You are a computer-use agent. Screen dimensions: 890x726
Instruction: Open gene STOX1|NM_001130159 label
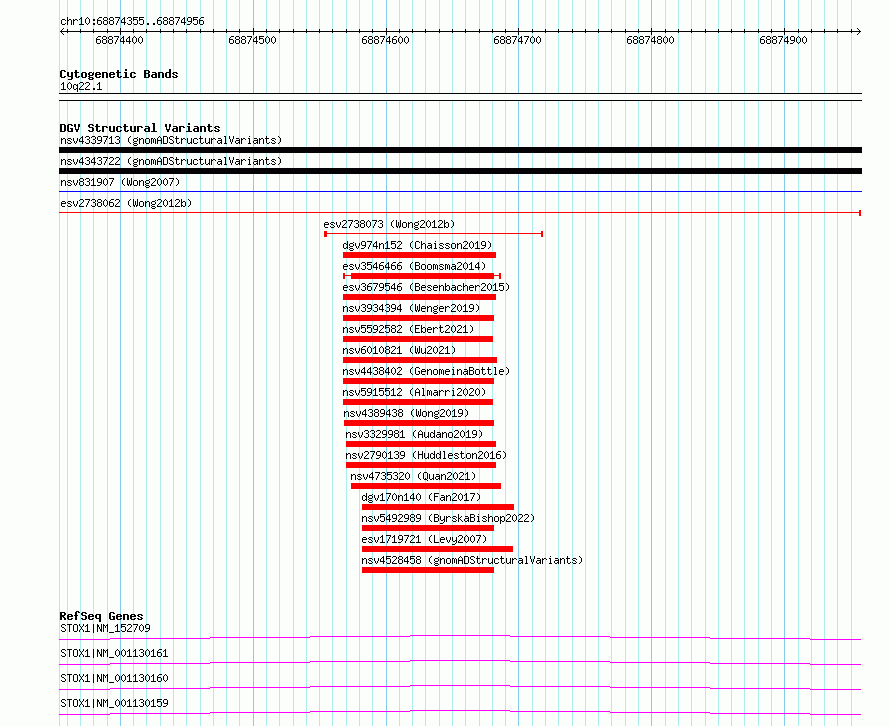[114, 703]
